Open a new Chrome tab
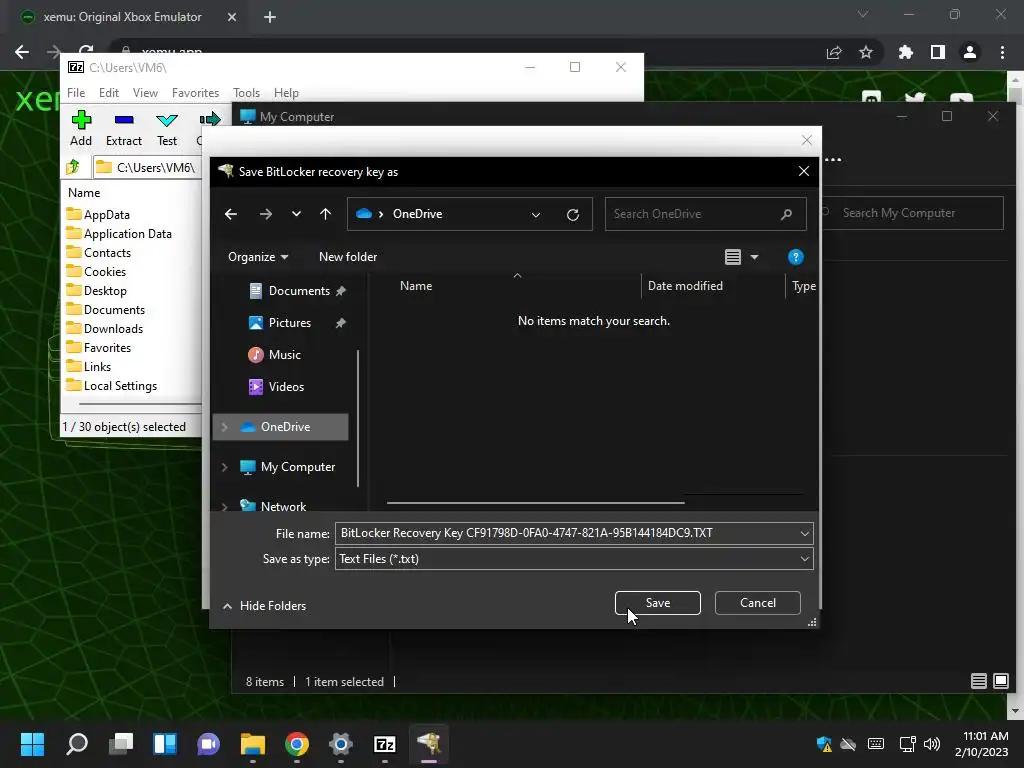The height and width of the screenshot is (768, 1024). (x=270, y=17)
